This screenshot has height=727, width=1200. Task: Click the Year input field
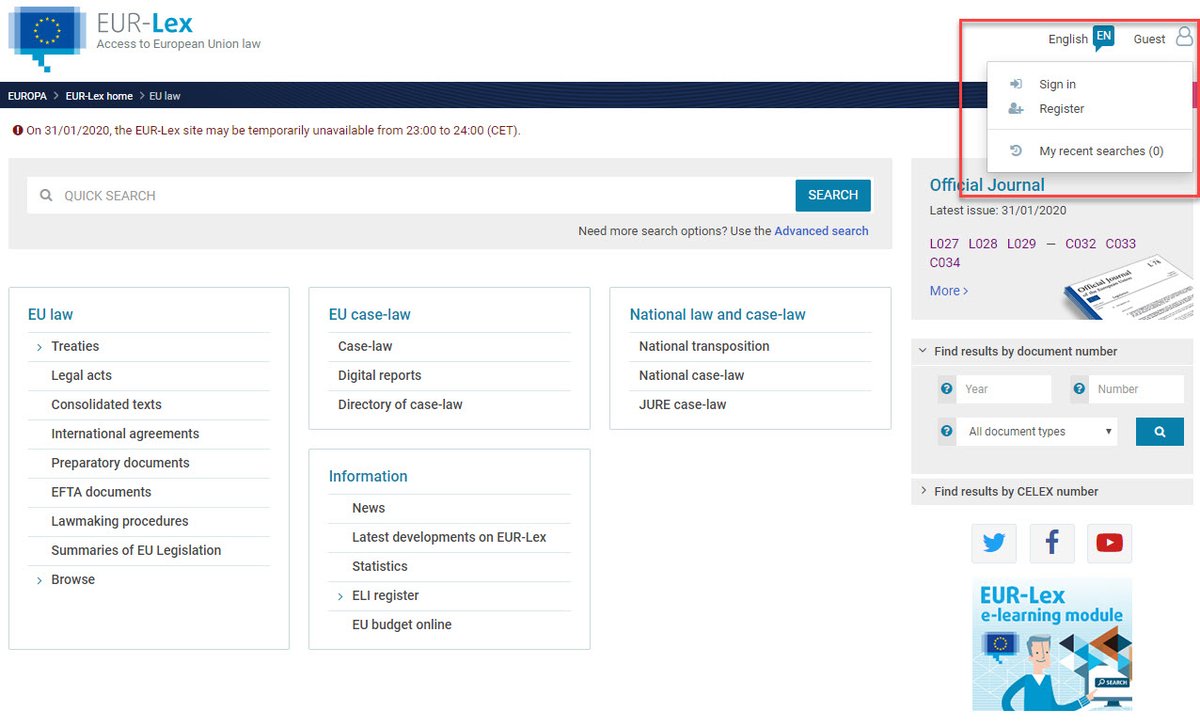(1006, 389)
